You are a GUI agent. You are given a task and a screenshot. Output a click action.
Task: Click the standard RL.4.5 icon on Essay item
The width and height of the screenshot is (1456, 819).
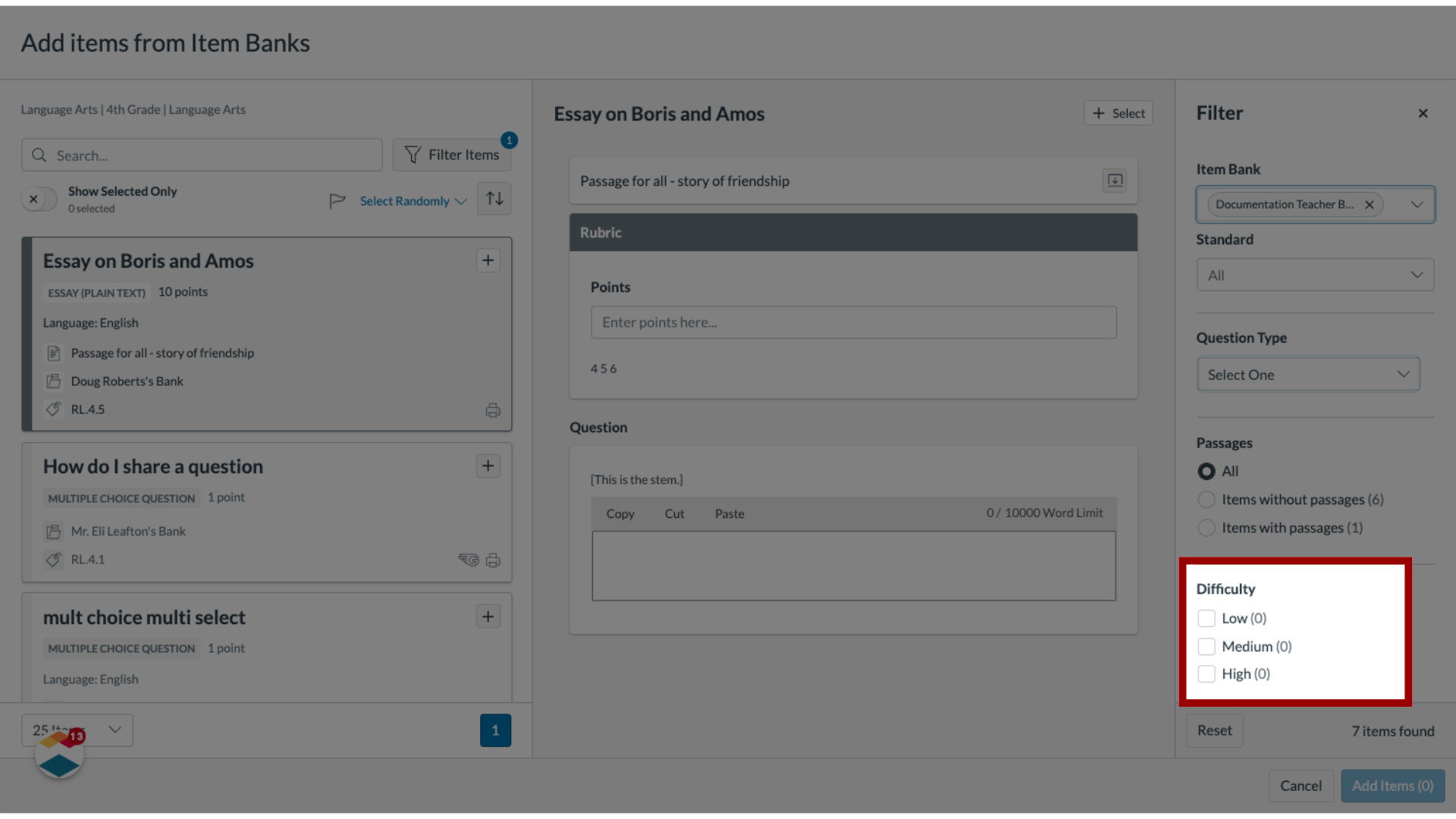54,409
